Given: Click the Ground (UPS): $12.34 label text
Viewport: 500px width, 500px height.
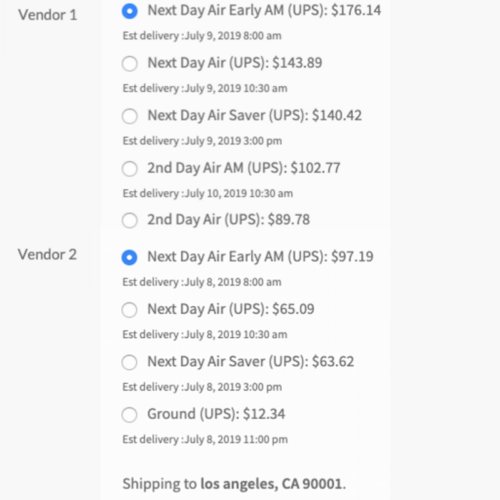Looking at the screenshot, I should pos(216,414).
